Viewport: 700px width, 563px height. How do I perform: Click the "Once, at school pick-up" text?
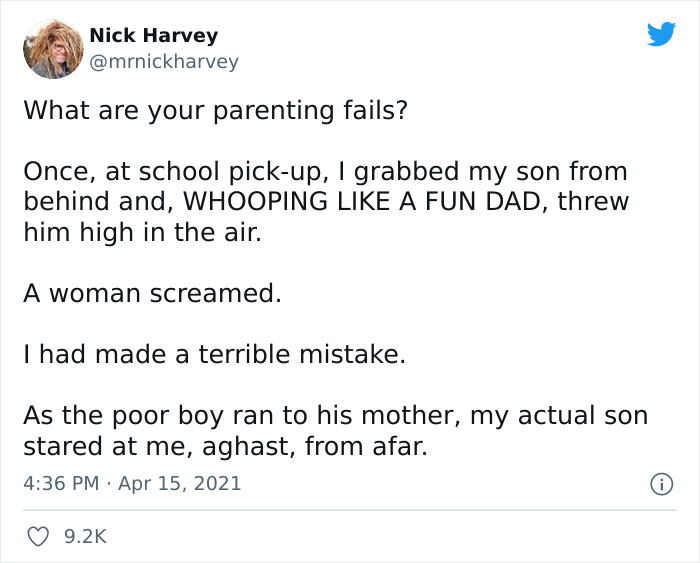[x=161, y=172]
